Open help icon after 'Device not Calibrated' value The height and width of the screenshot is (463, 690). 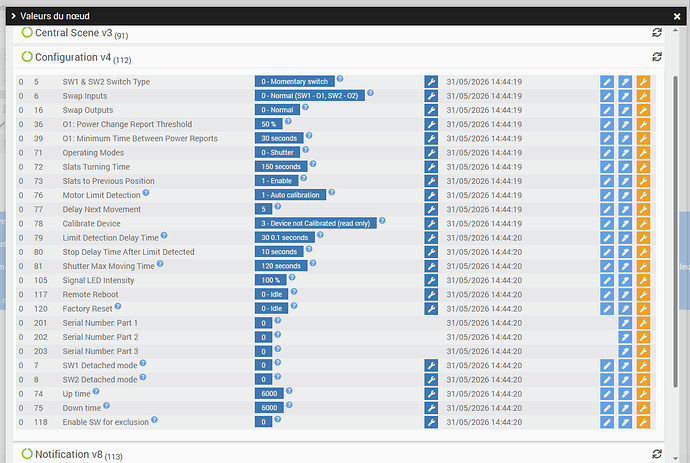click(x=382, y=220)
